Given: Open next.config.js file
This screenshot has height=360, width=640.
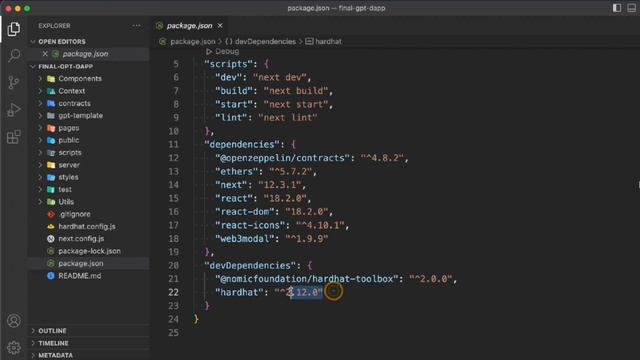Looking at the screenshot, I should tap(81, 238).
